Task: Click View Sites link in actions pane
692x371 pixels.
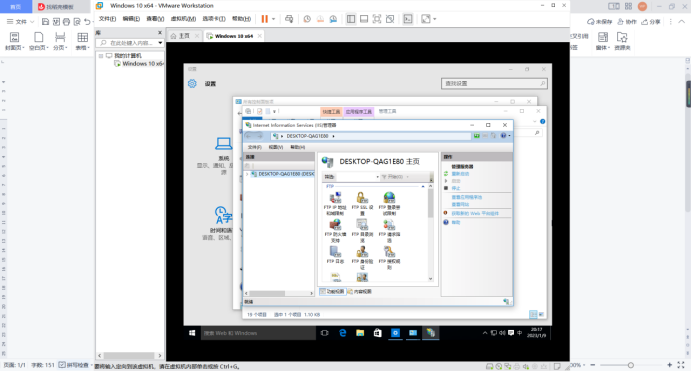Action: click(460, 205)
